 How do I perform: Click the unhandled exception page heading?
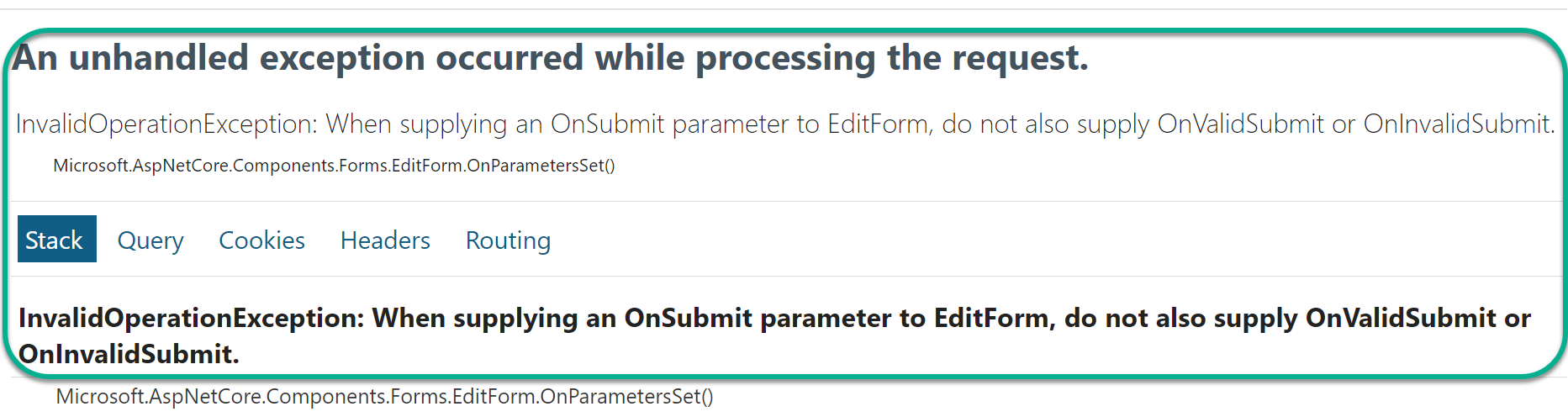[x=551, y=58]
